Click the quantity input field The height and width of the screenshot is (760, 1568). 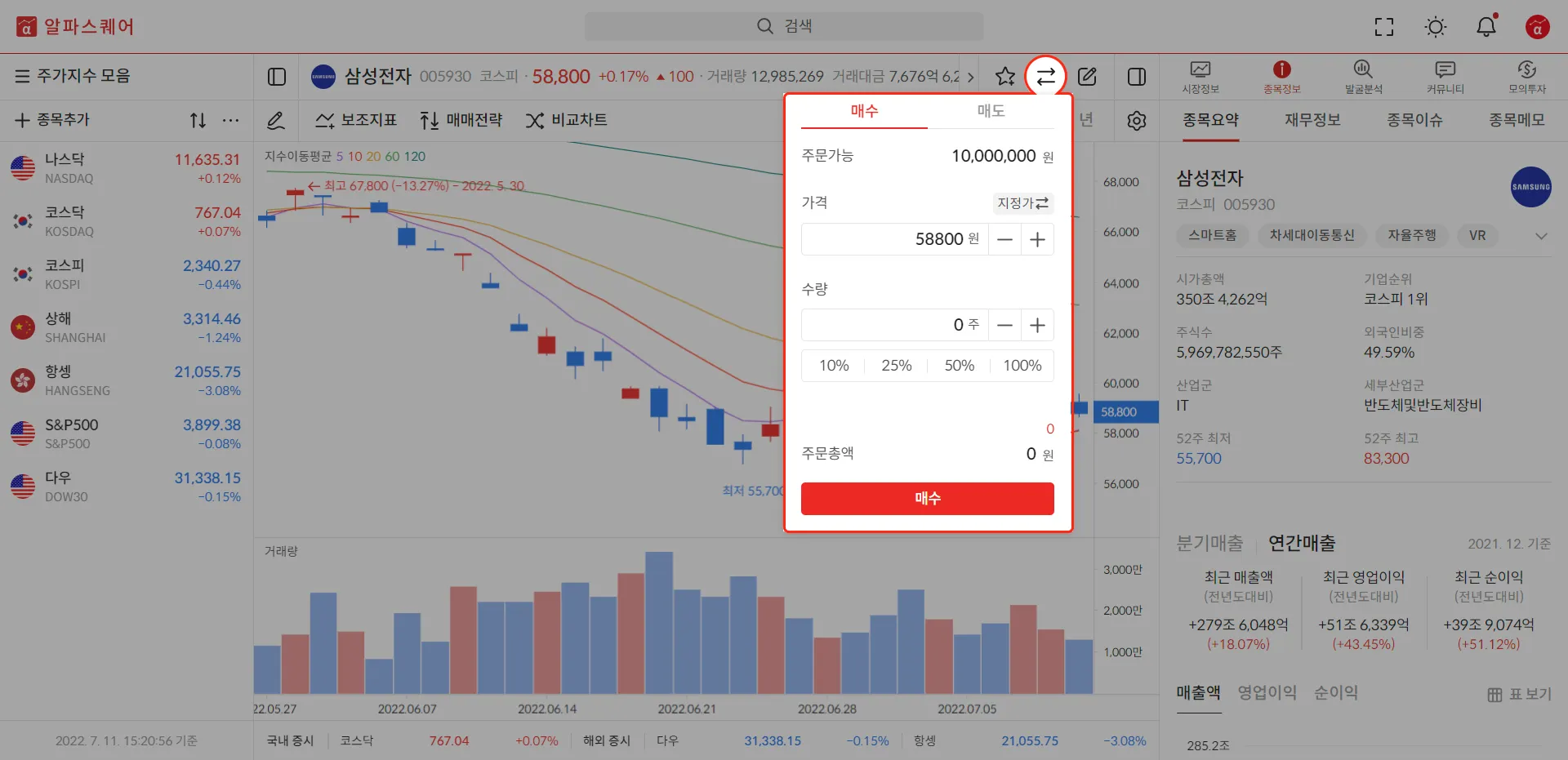point(895,325)
